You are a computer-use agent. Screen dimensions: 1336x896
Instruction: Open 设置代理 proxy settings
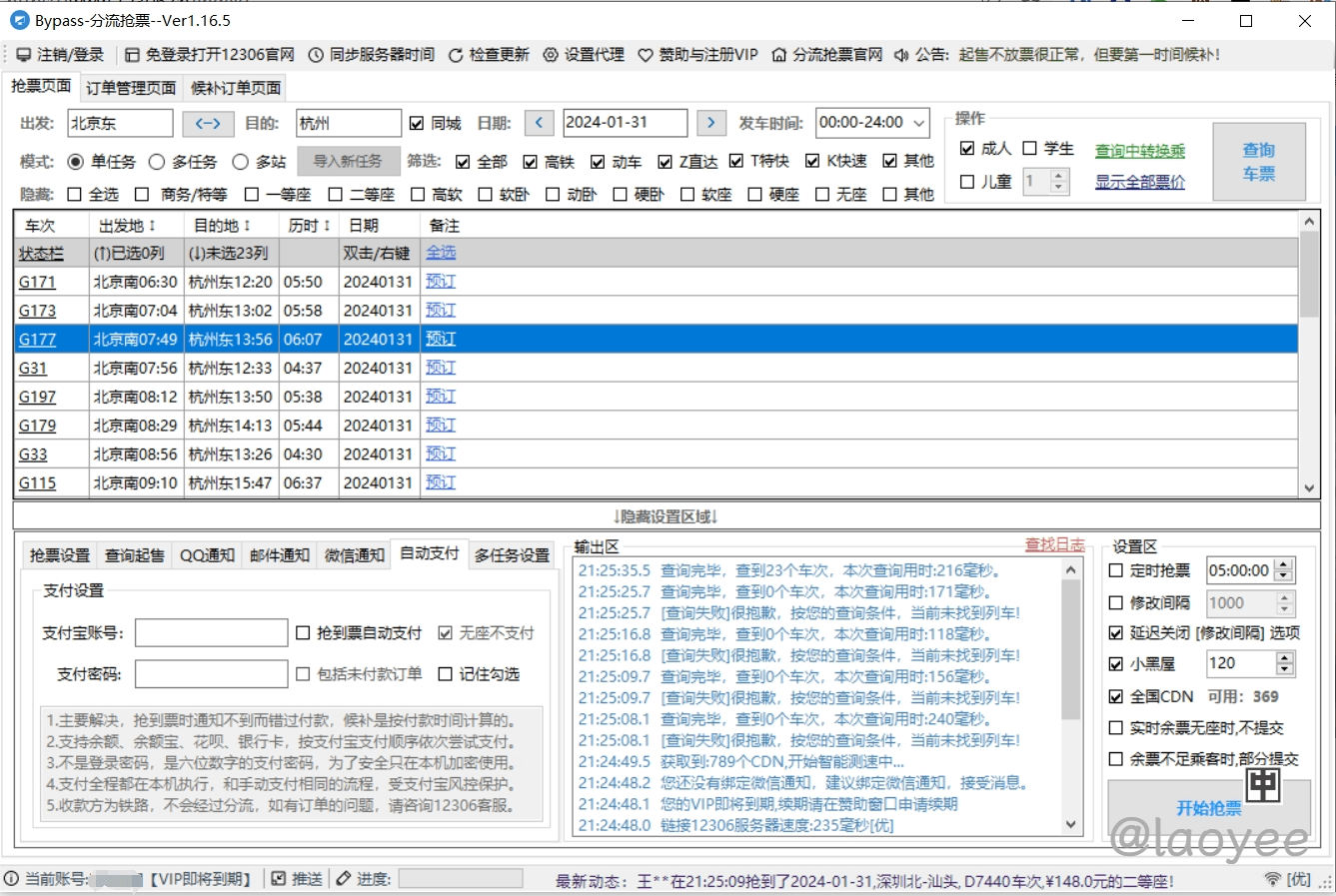(x=551, y=55)
